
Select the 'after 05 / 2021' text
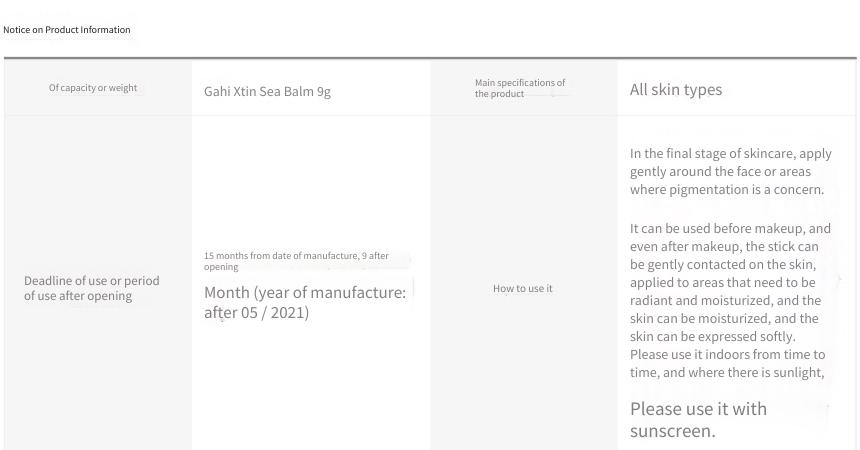click(256, 313)
